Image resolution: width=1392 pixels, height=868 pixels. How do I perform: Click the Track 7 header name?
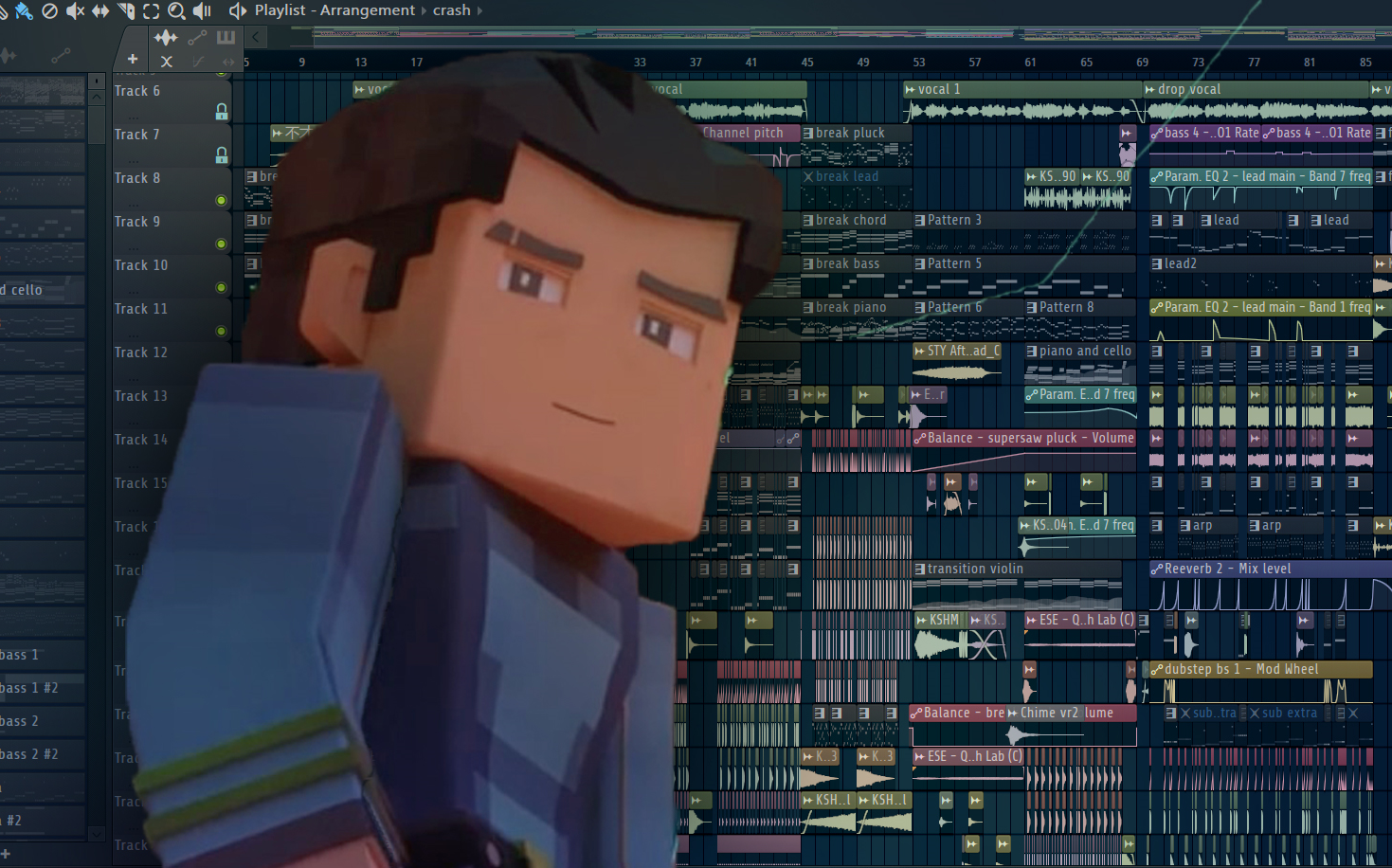point(137,135)
